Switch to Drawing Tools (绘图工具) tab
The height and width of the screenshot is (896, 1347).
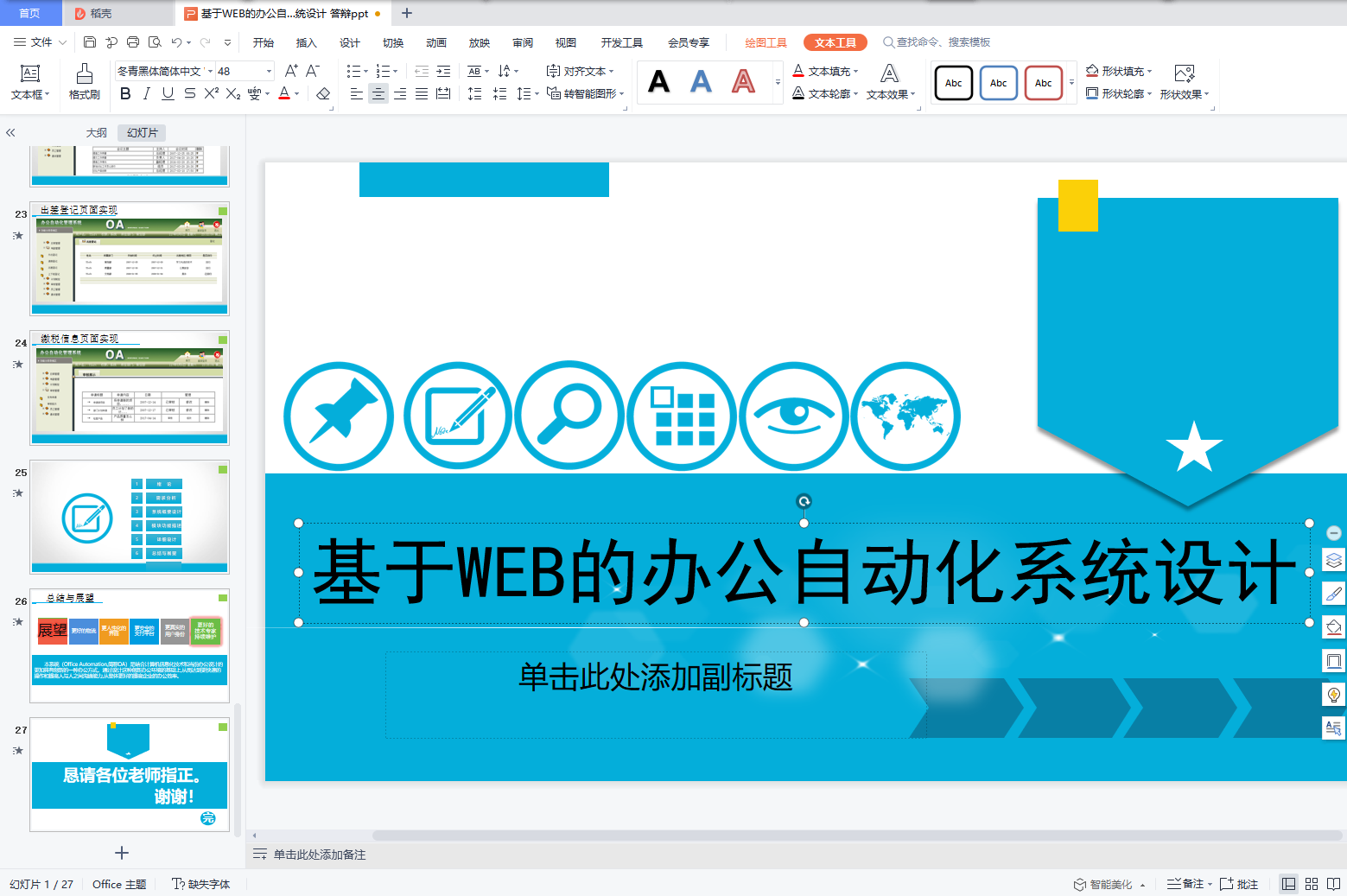click(766, 42)
